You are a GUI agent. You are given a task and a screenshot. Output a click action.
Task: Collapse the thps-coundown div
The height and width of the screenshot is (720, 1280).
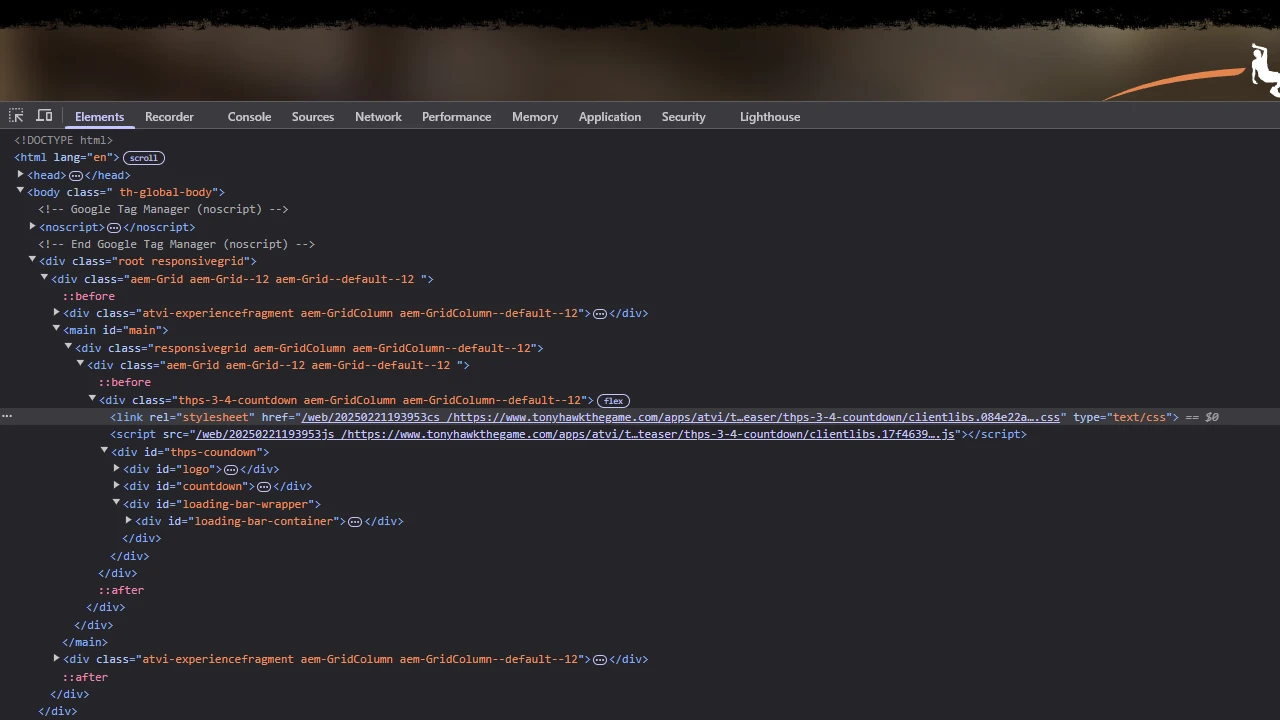click(x=104, y=451)
